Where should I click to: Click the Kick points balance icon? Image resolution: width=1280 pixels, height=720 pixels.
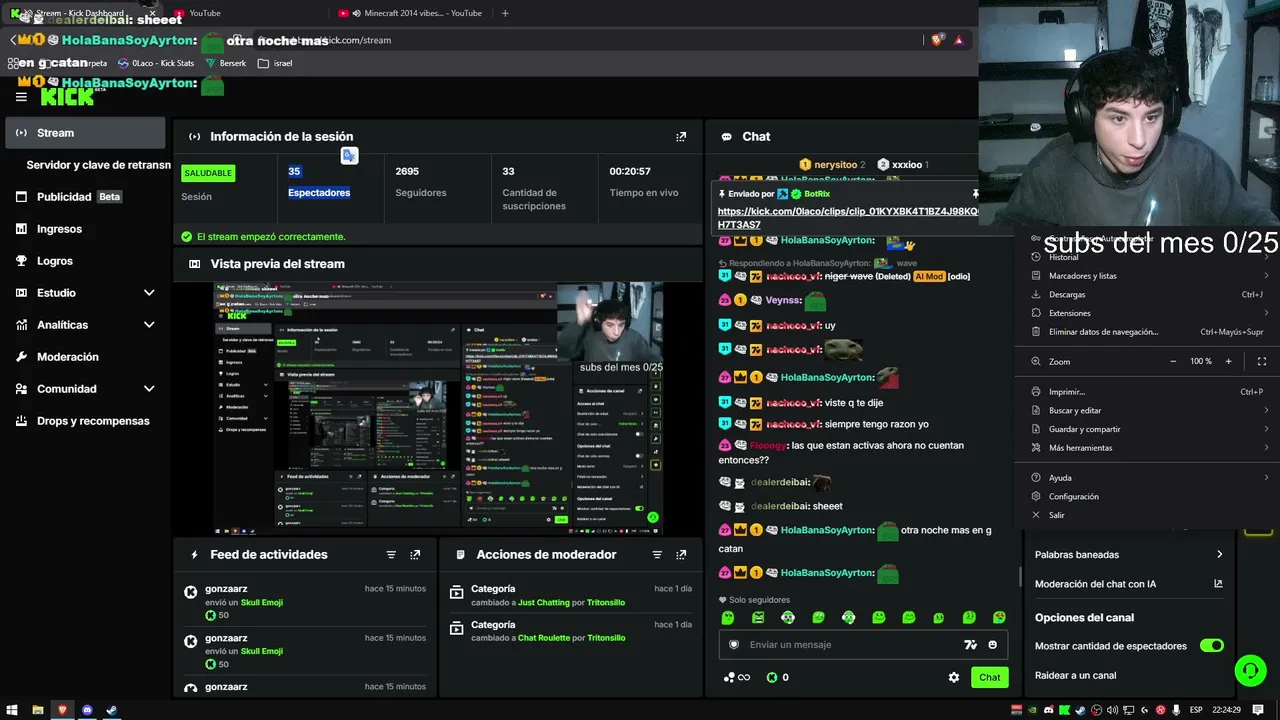[x=772, y=677]
